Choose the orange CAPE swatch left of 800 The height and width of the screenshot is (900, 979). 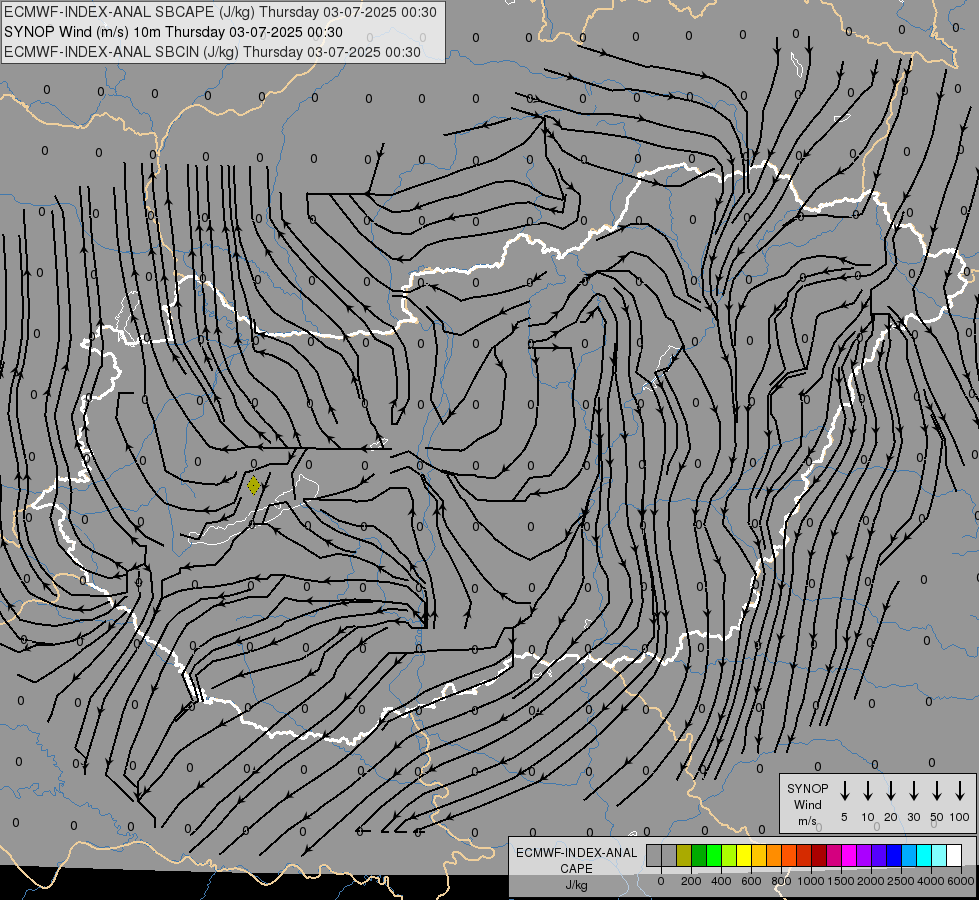[774, 855]
